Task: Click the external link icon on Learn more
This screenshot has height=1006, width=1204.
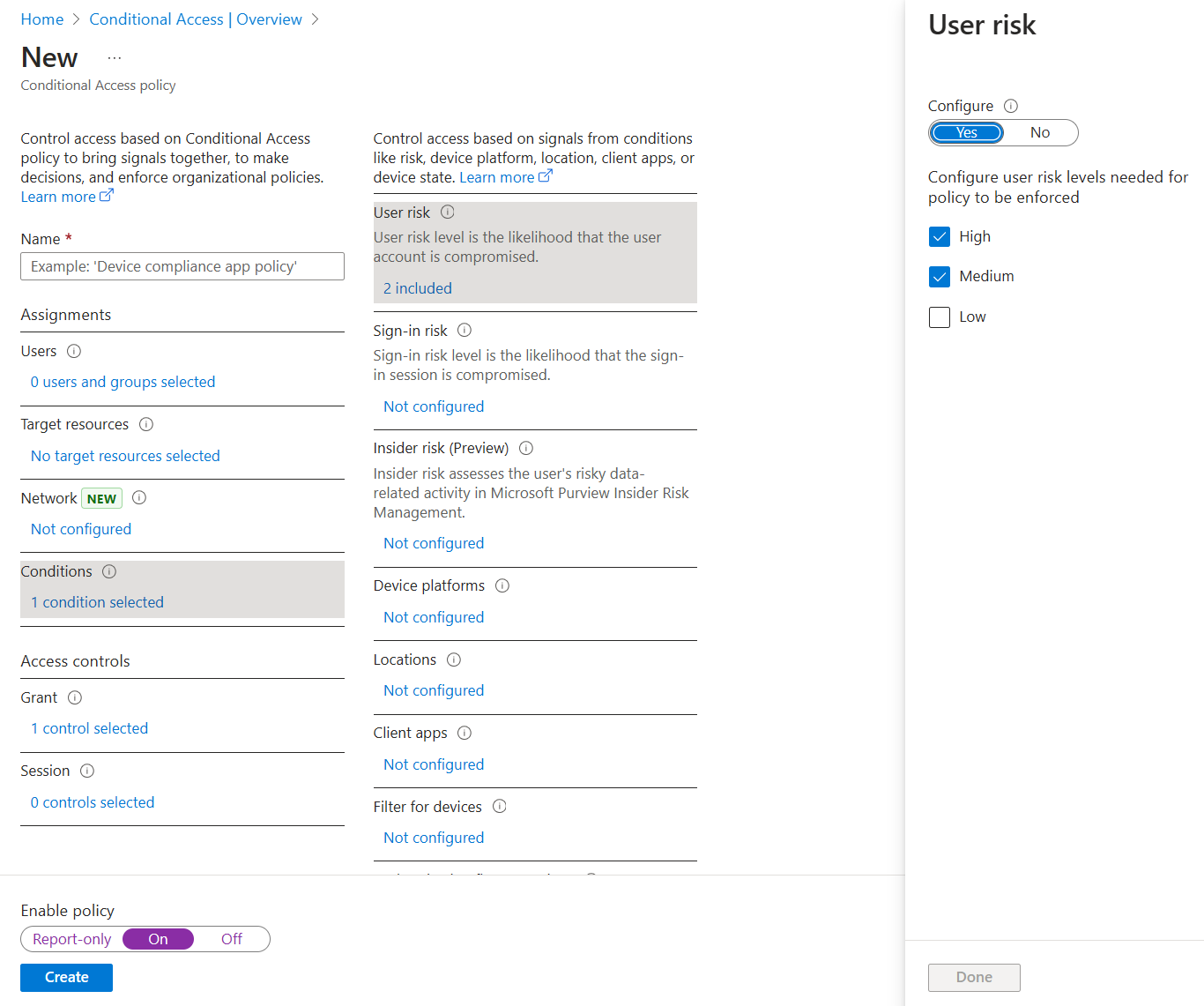Action: (107, 195)
